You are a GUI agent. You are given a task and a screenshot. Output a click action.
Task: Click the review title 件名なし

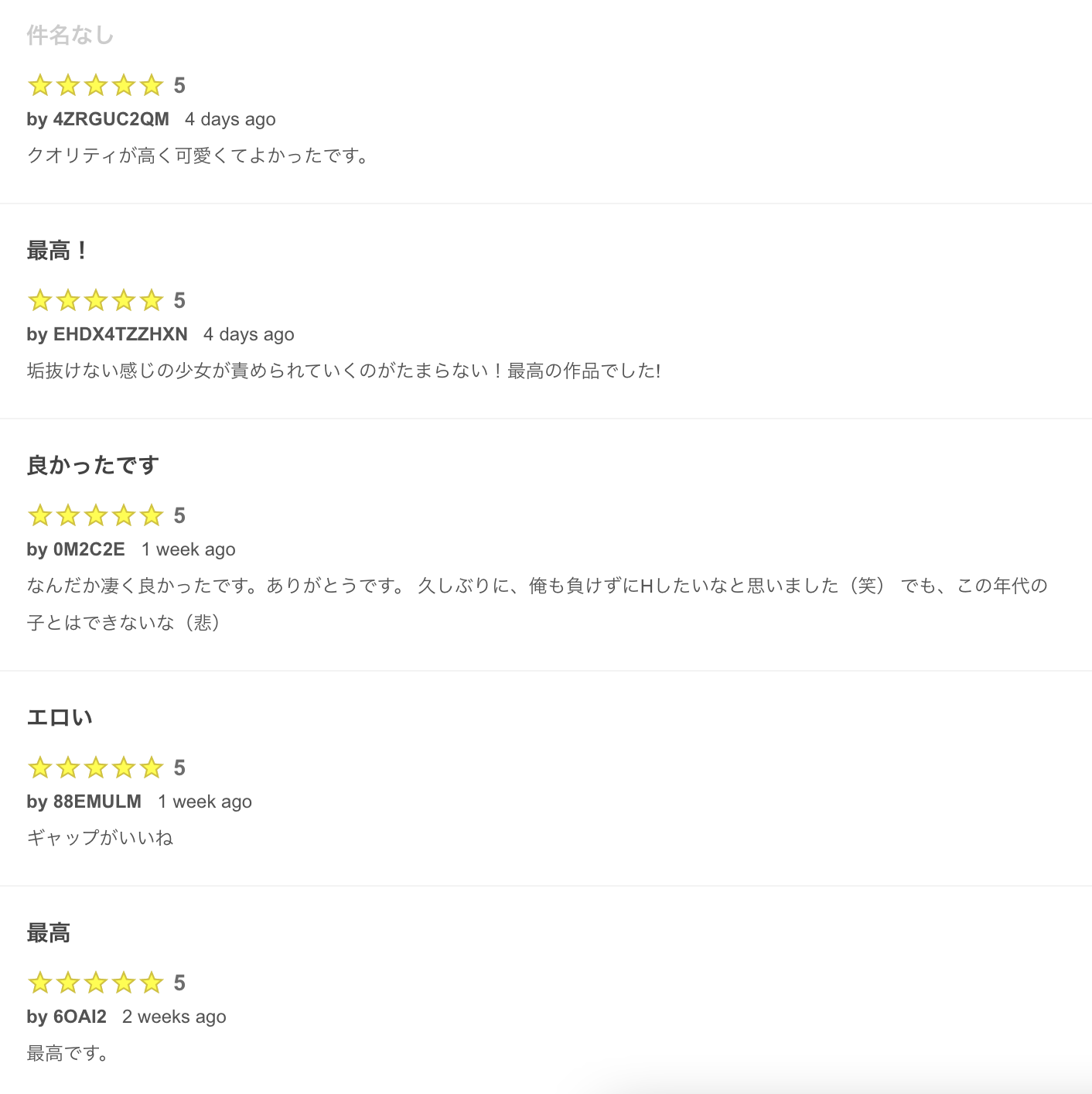coord(70,36)
